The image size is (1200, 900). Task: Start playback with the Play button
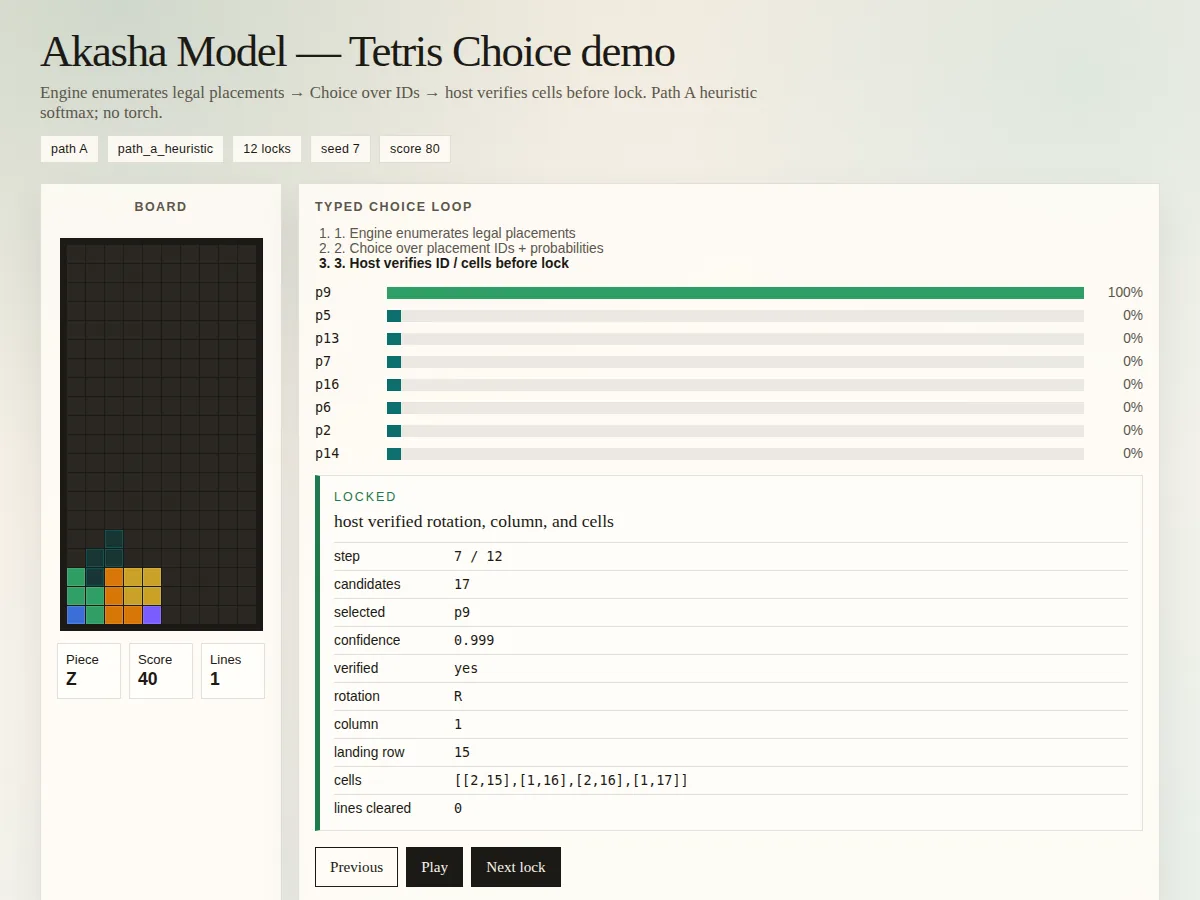(x=434, y=867)
